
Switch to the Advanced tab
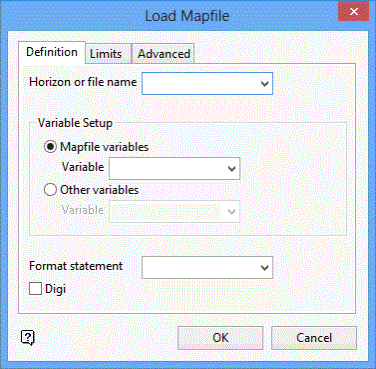pyautogui.click(x=164, y=54)
